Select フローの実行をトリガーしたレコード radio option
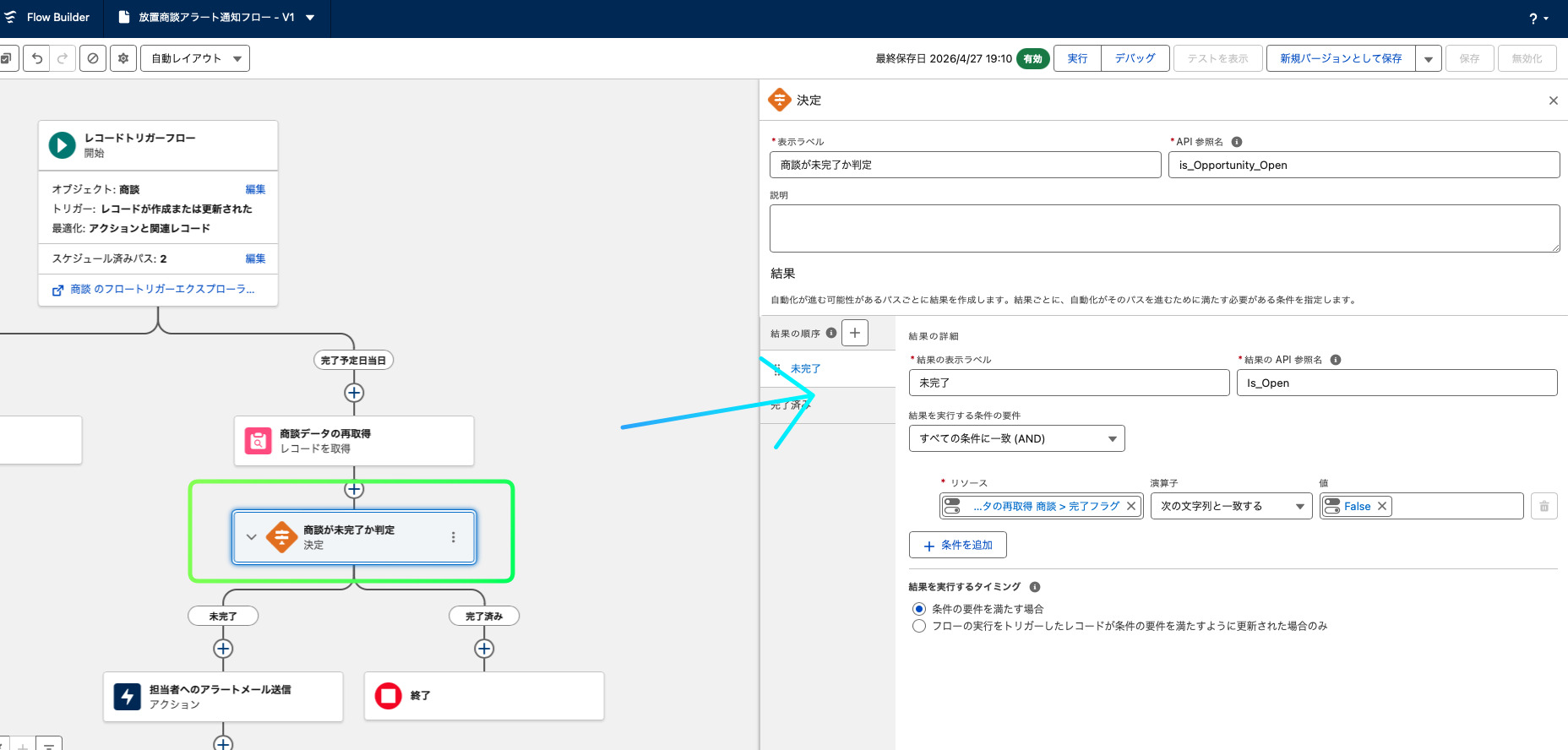1568x750 pixels. coord(919,626)
